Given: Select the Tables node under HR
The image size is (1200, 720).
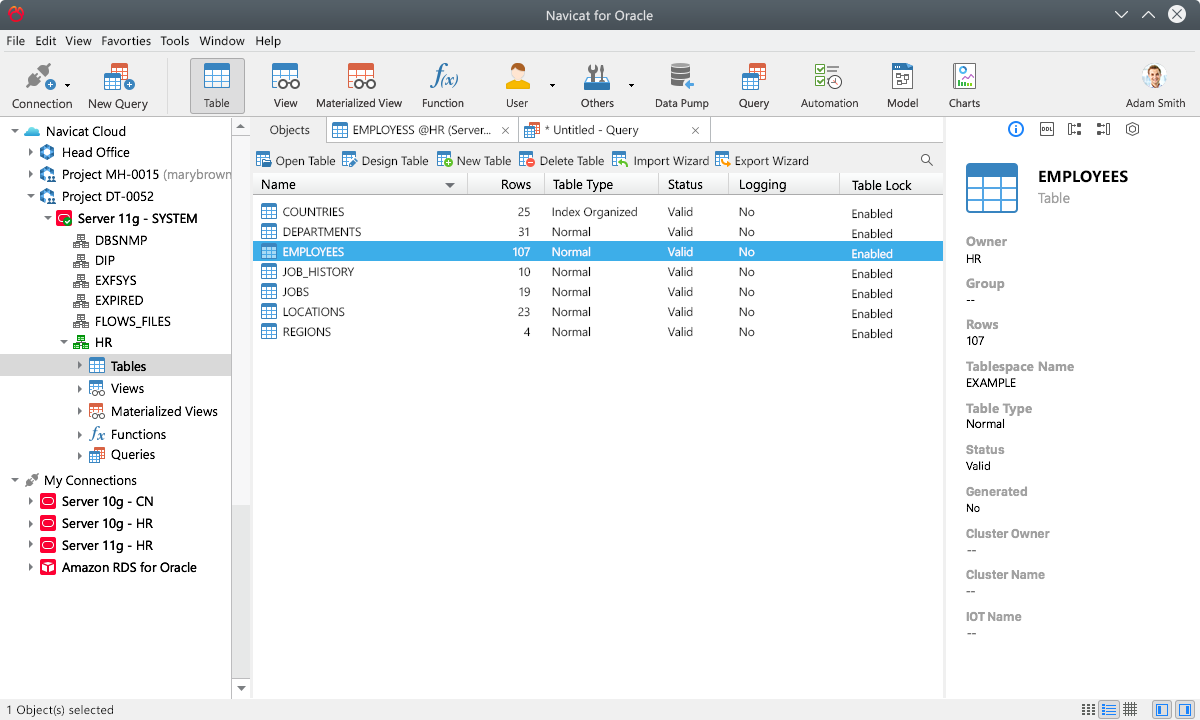Looking at the screenshot, I should [115, 366].
